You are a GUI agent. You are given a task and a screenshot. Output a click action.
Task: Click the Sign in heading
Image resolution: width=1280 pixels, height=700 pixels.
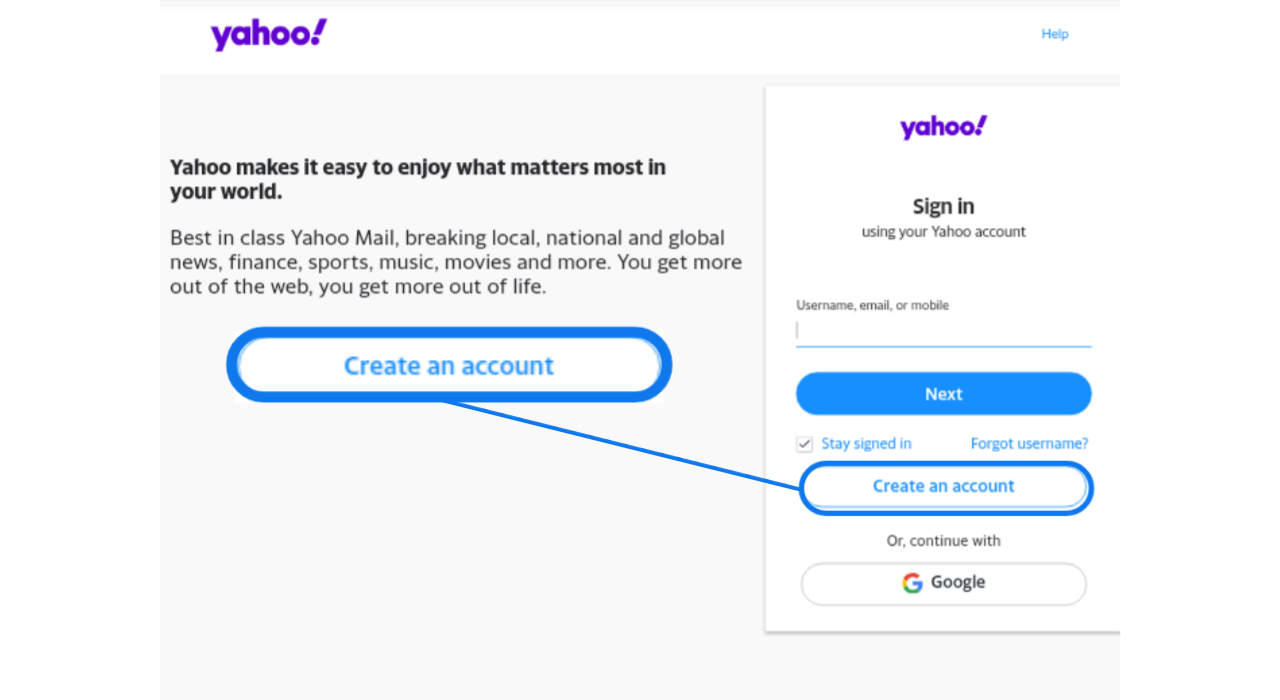pos(943,206)
